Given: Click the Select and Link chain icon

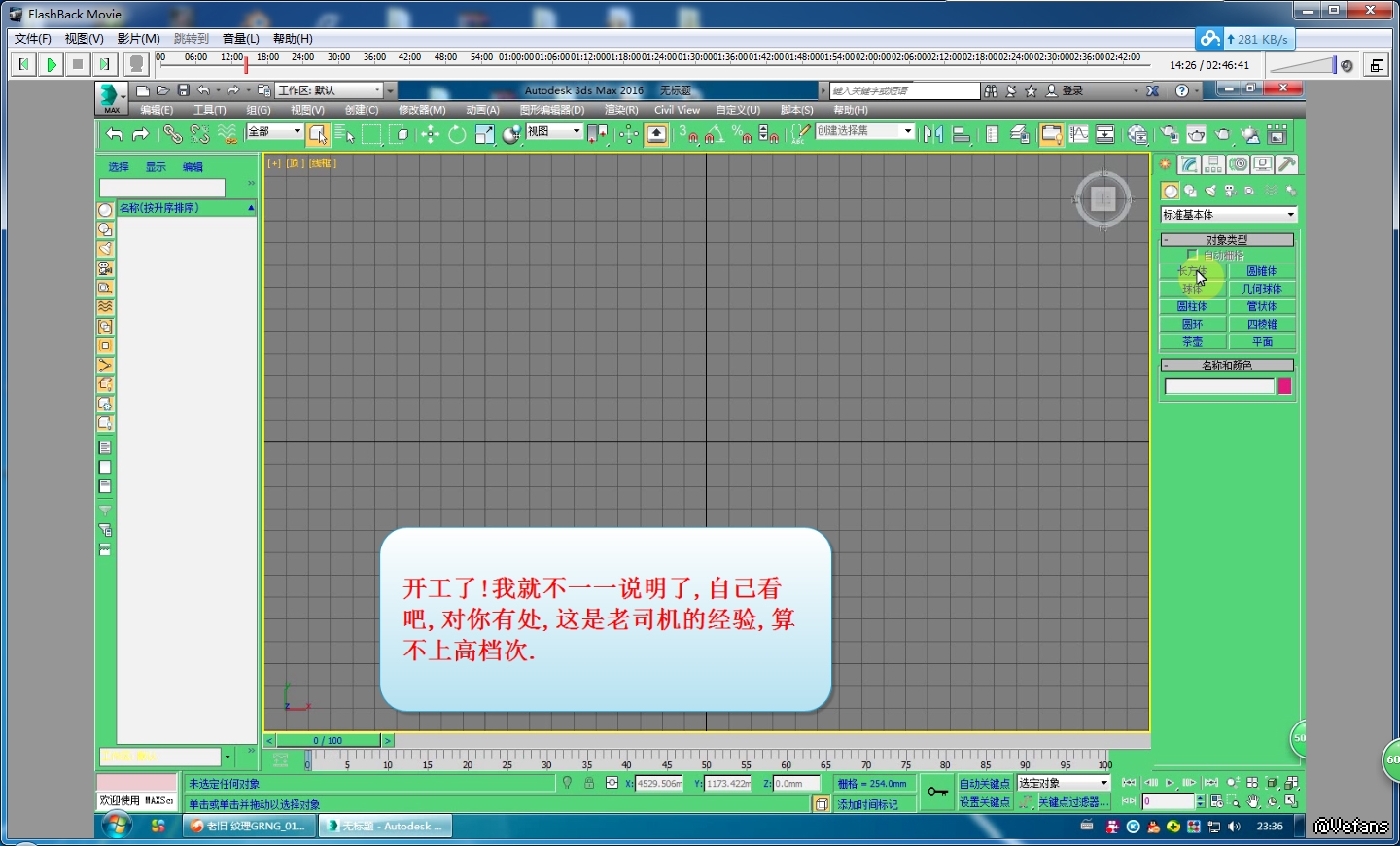Looking at the screenshot, I should tap(172, 135).
